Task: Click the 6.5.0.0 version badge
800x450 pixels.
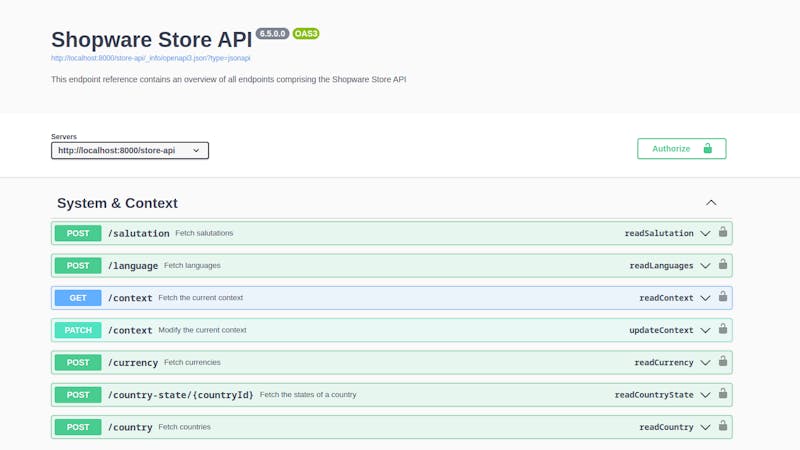Action: click(x=272, y=34)
